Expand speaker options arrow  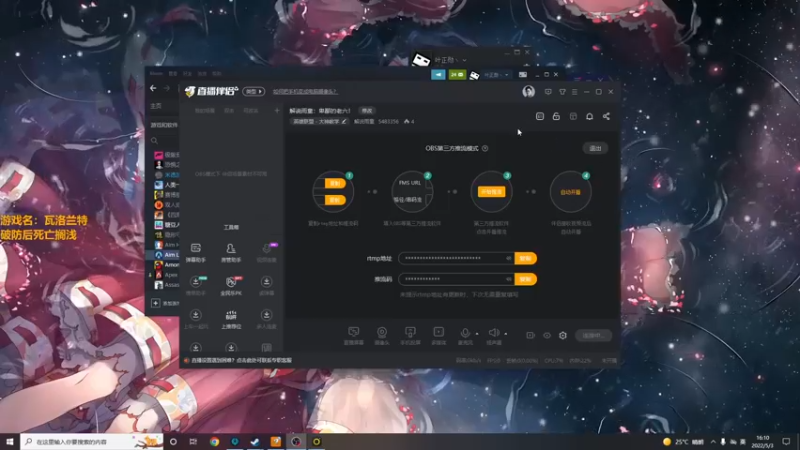pyautogui.click(x=506, y=334)
